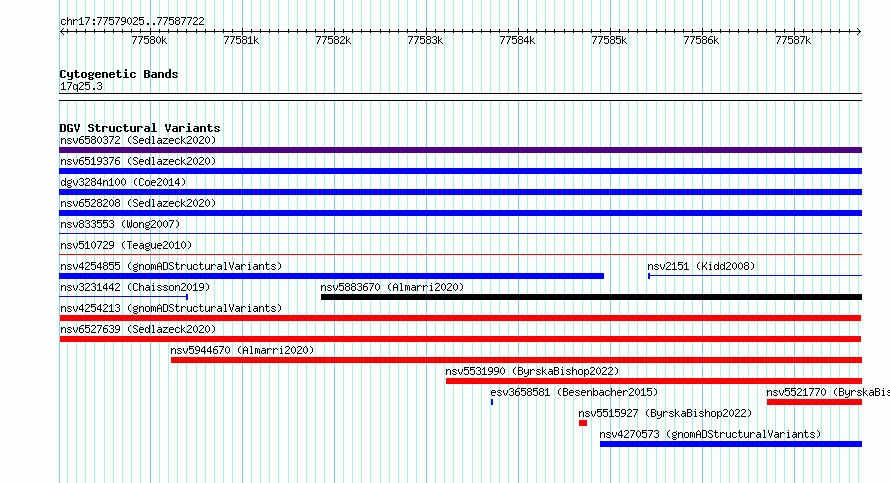Click the nsv5944670 (Almarri2020) label
The width and height of the screenshot is (890, 483).
point(242,350)
